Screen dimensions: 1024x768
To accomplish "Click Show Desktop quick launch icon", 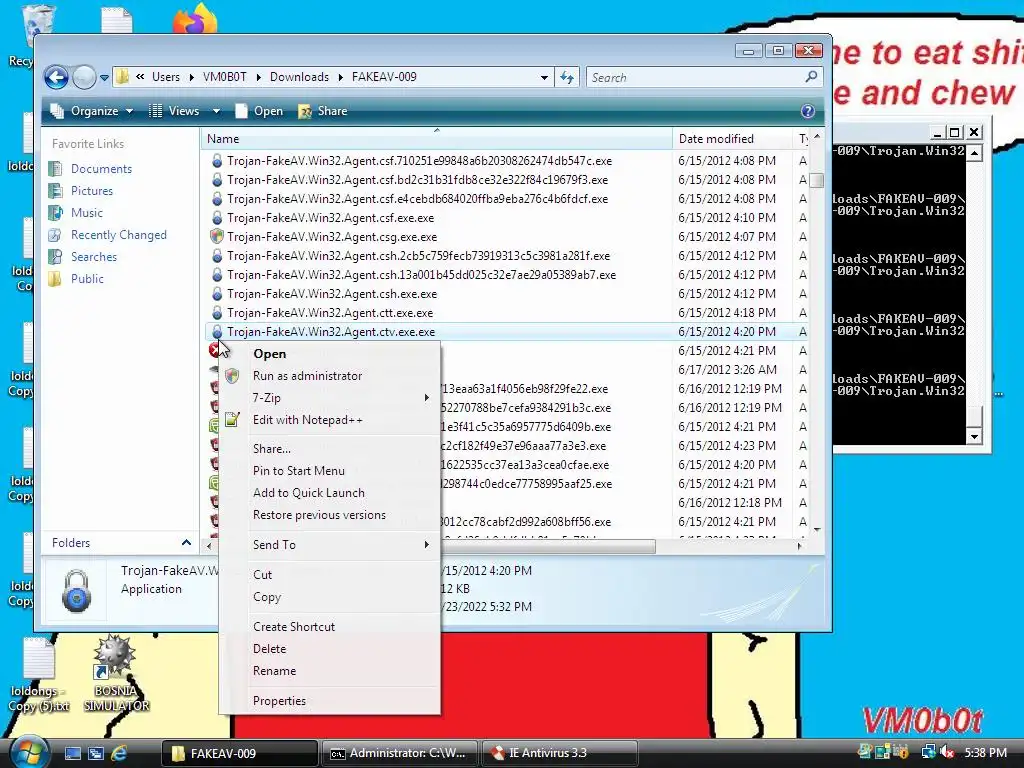I will (72, 753).
